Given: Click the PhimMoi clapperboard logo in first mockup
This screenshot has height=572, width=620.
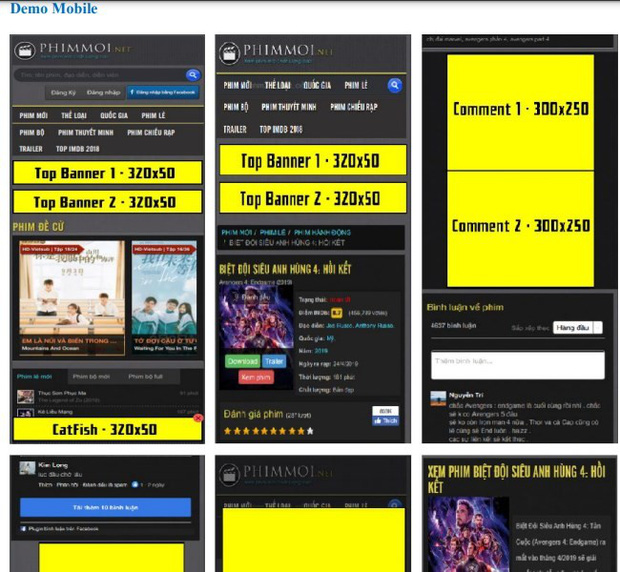Looking at the screenshot, I should click(25, 51).
